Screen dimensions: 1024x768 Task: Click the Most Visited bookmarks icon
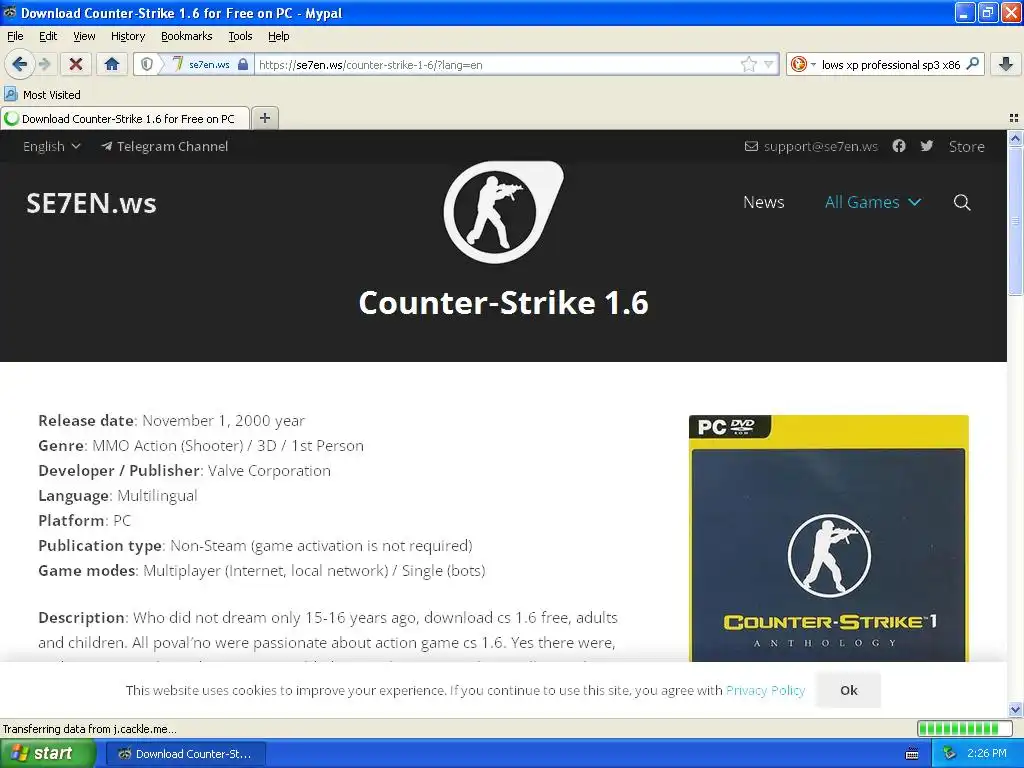(x=10, y=94)
